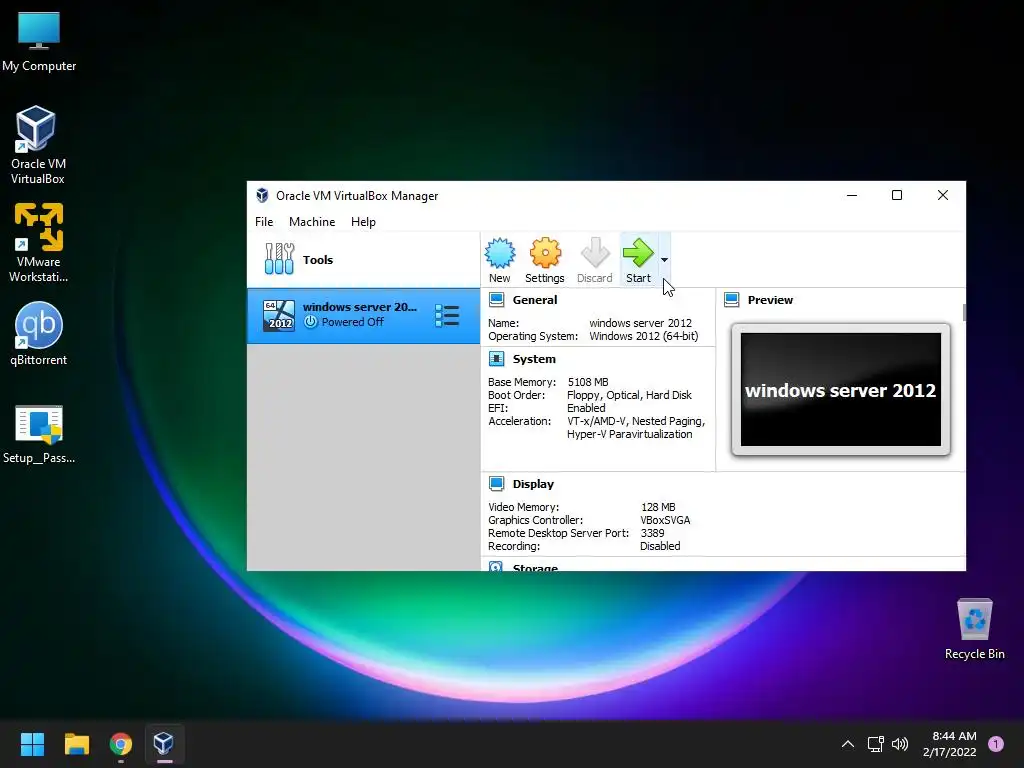Open the Start button dropdown arrow
Image resolution: width=1024 pixels, height=768 pixels.
664,260
